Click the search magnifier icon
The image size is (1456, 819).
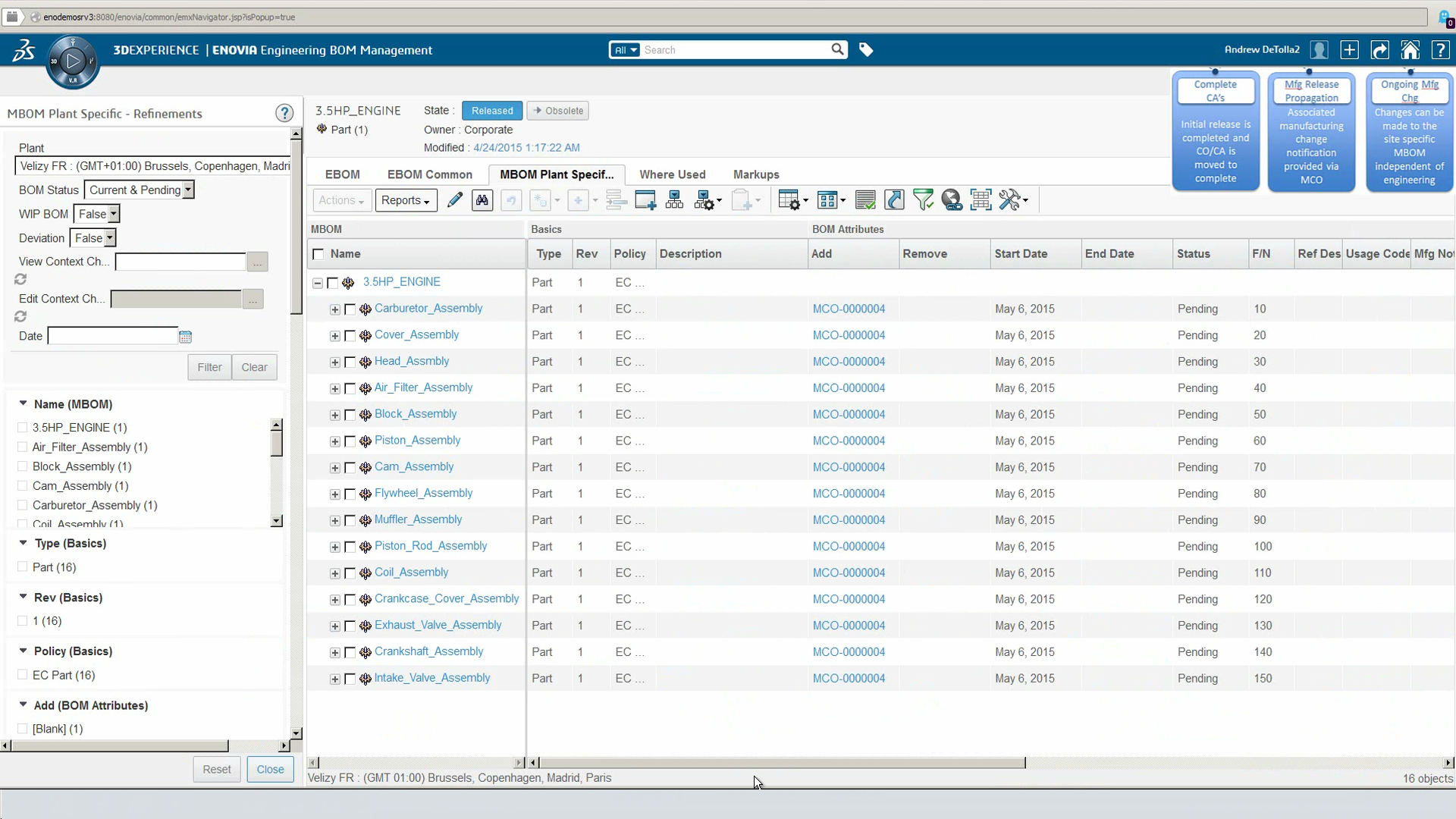pyautogui.click(x=837, y=49)
